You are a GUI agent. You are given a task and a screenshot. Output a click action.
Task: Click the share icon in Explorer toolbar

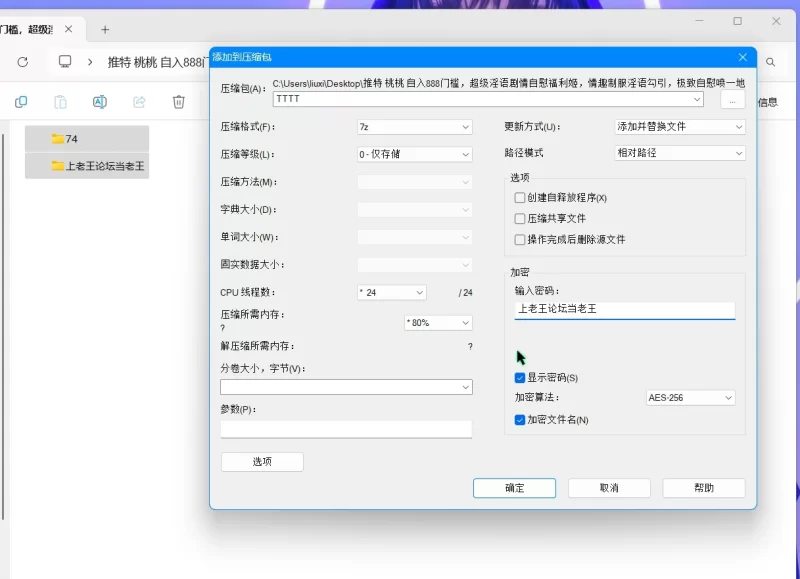139,101
